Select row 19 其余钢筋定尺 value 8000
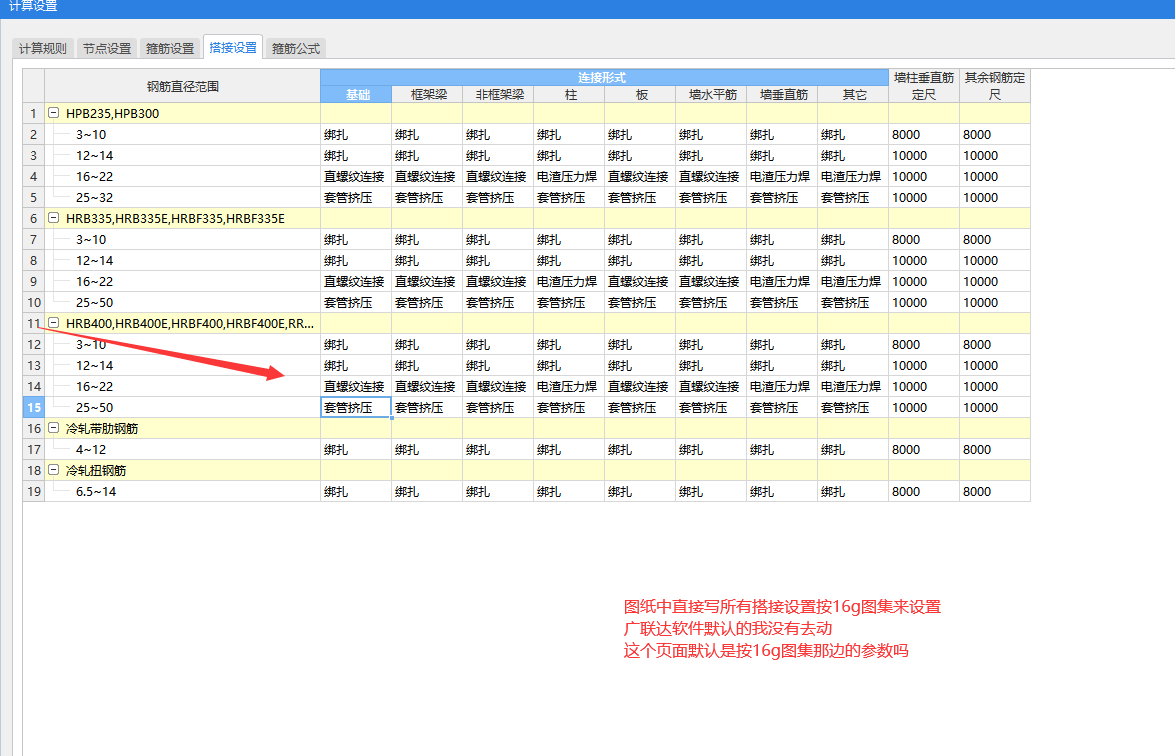The height and width of the screenshot is (756, 1175). 995,492
